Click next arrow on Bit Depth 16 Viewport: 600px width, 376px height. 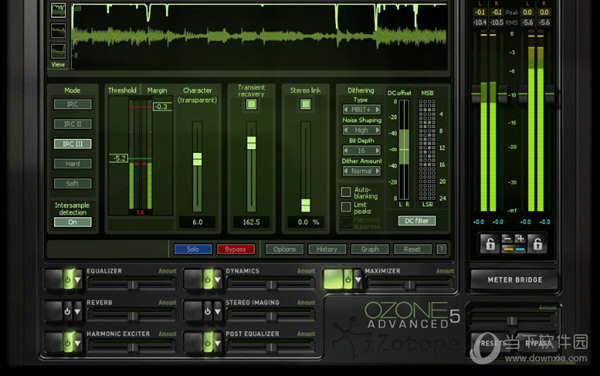[x=377, y=151]
